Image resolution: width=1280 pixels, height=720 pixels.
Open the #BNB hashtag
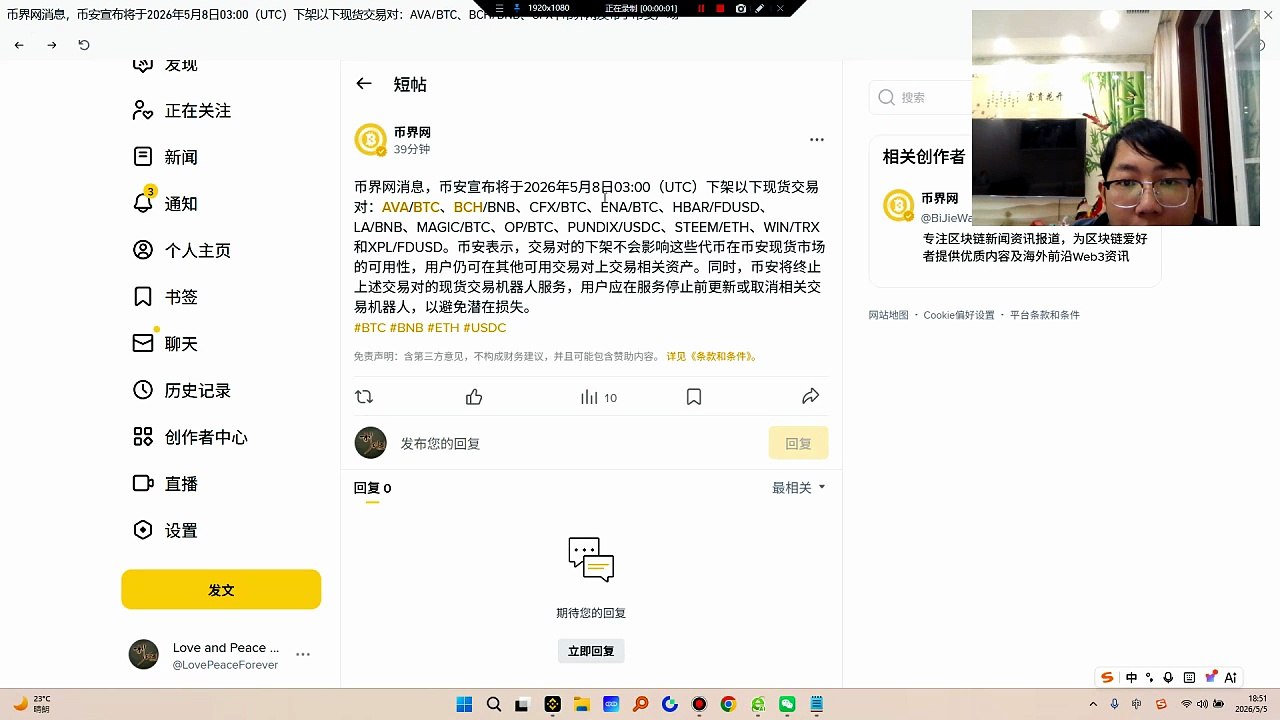(x=407, y=328)
